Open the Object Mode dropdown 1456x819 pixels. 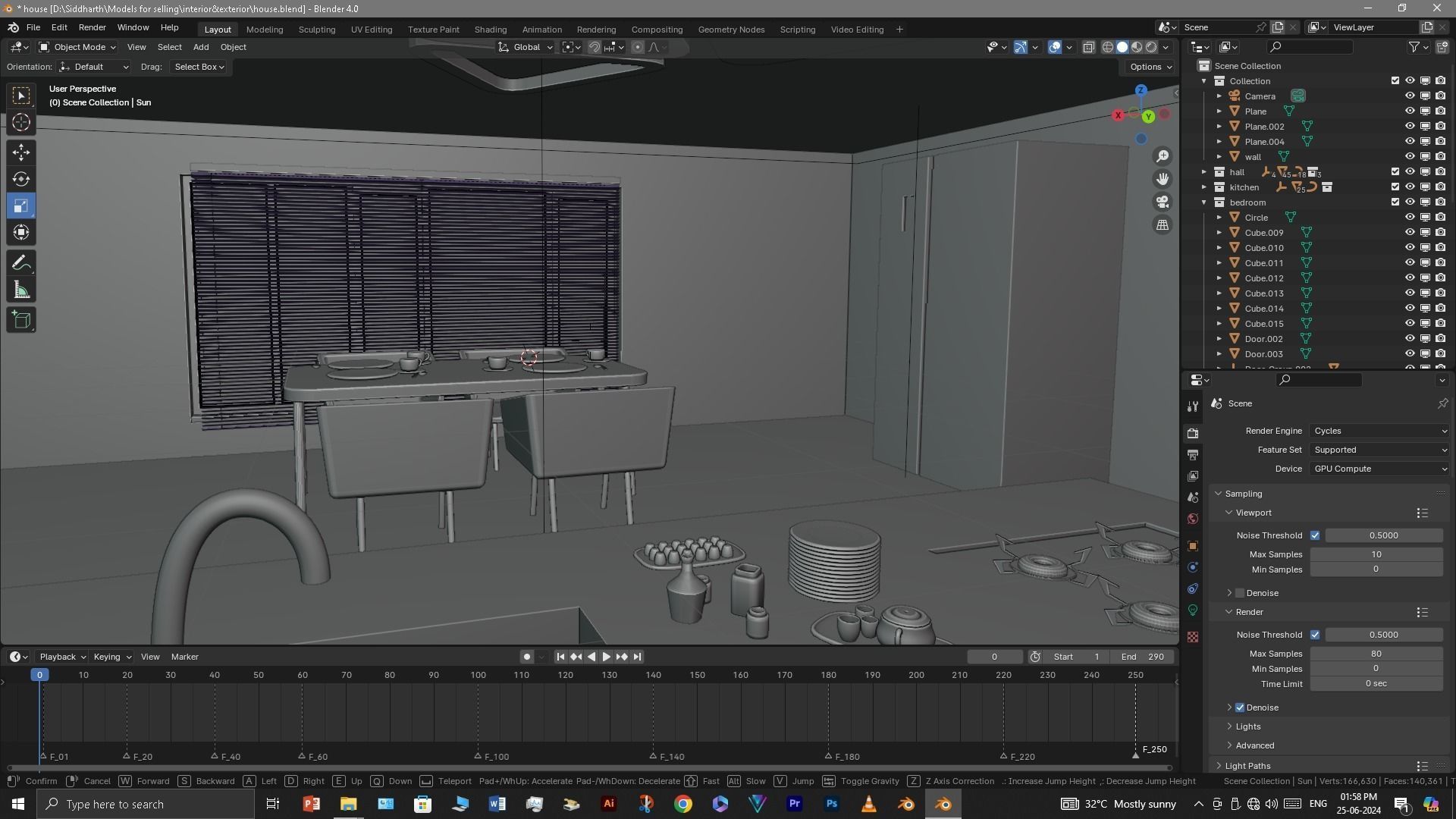[x=77, y=47]
